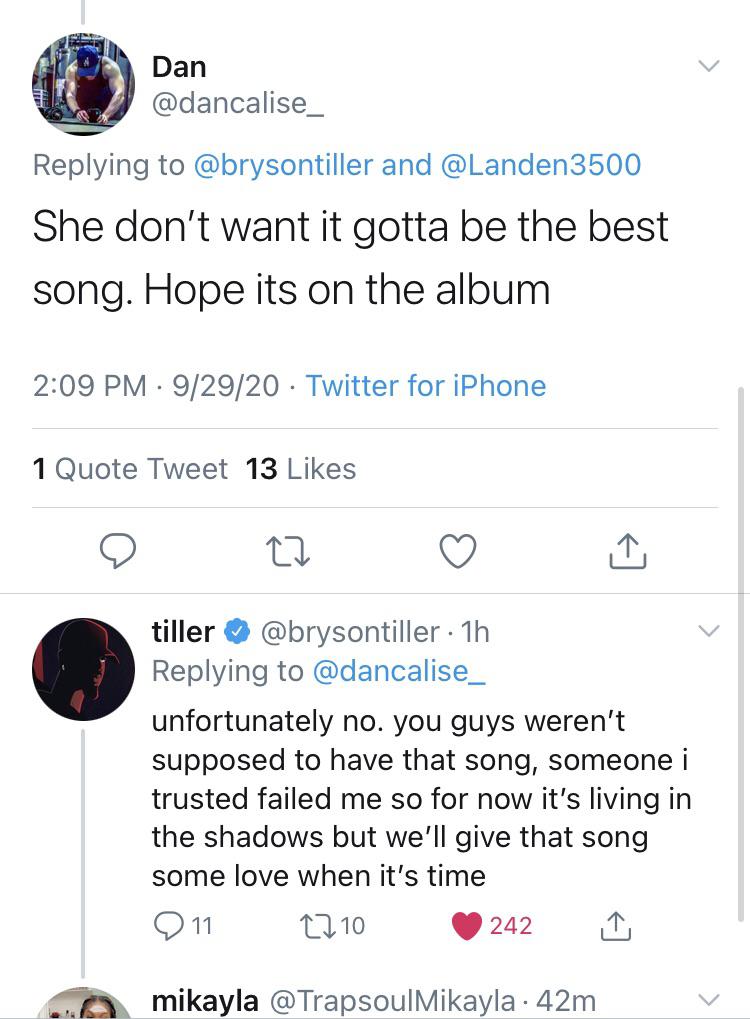The image size is (750, 1019).
Task: Open the dropdown chevron on mikayla's reply
Action: [x=709, y=1000]
